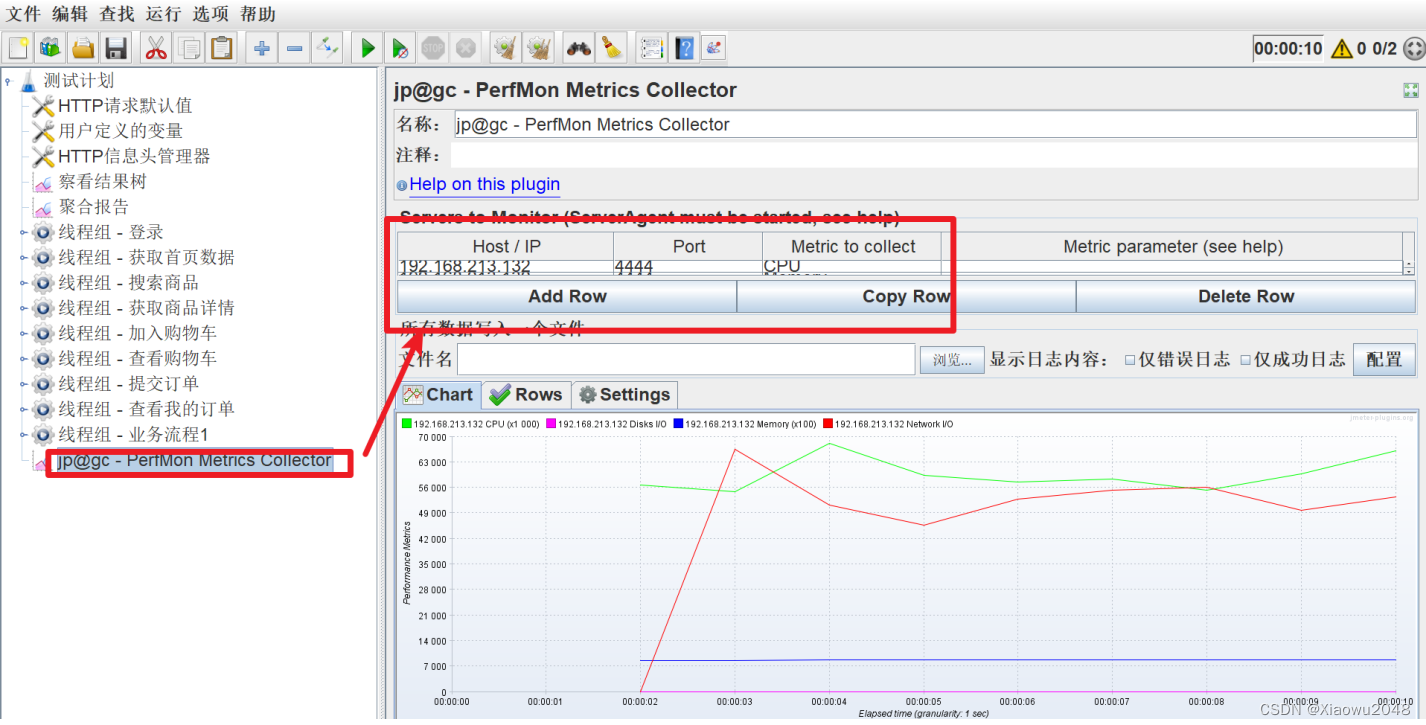Click the 配置 button
Image resolution: width=1426 pixels, height=725 pixels.
click(x=1384, y=360)
